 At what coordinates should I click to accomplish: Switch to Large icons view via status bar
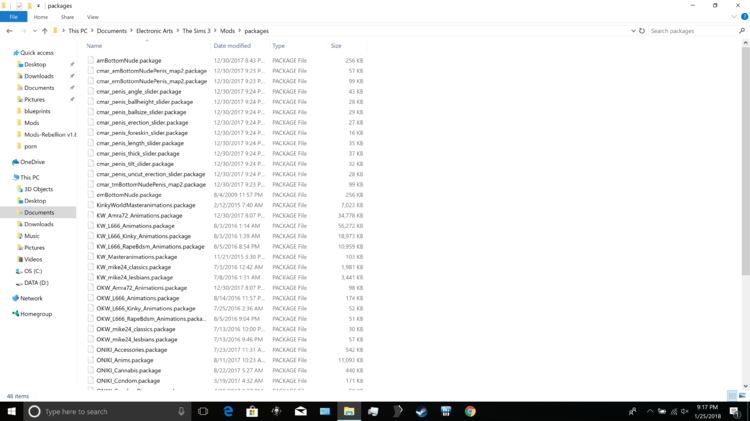pyautogui.click(x=742, y=396)
